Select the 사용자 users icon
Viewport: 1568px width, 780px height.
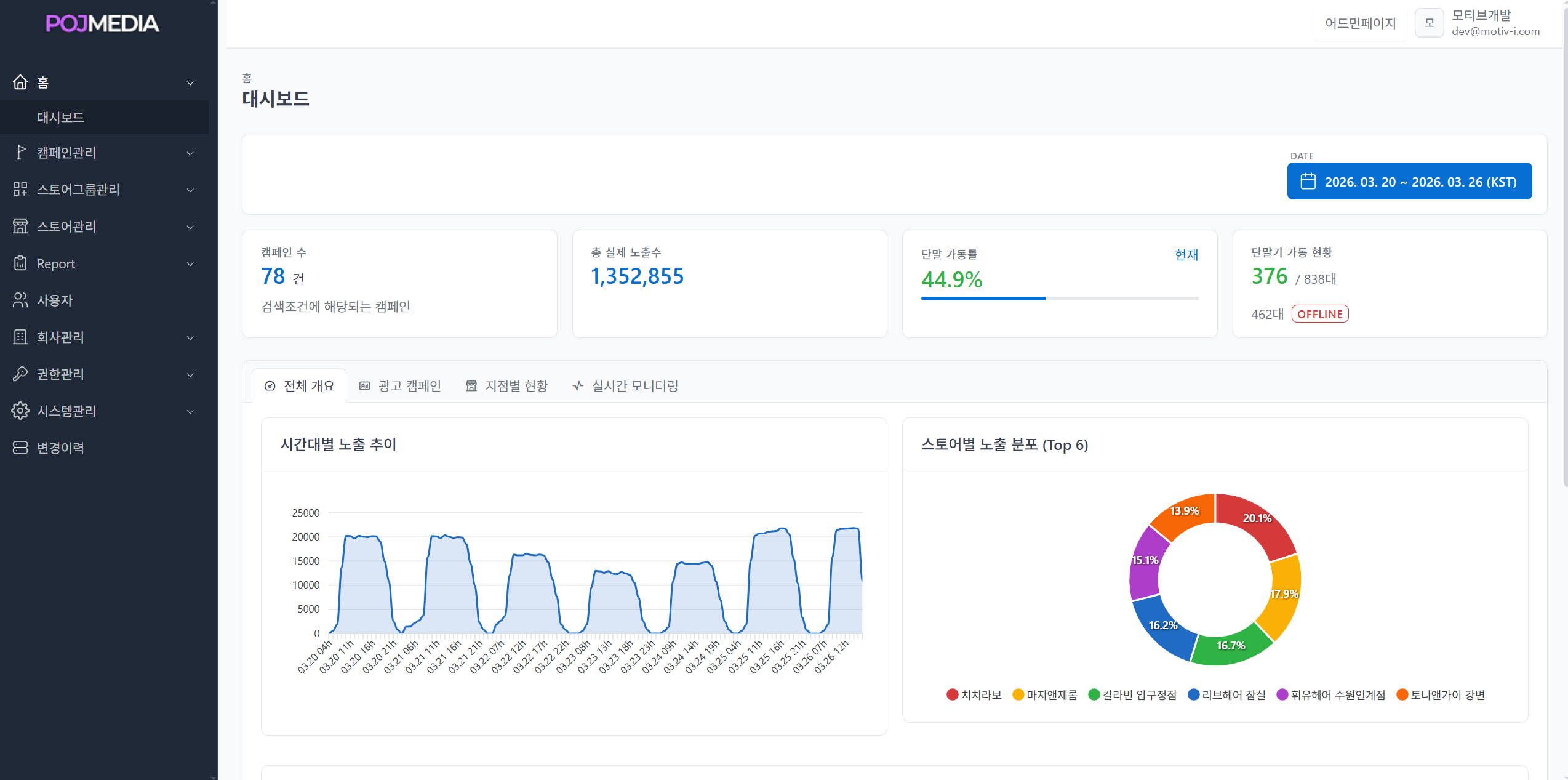(20, 300)
